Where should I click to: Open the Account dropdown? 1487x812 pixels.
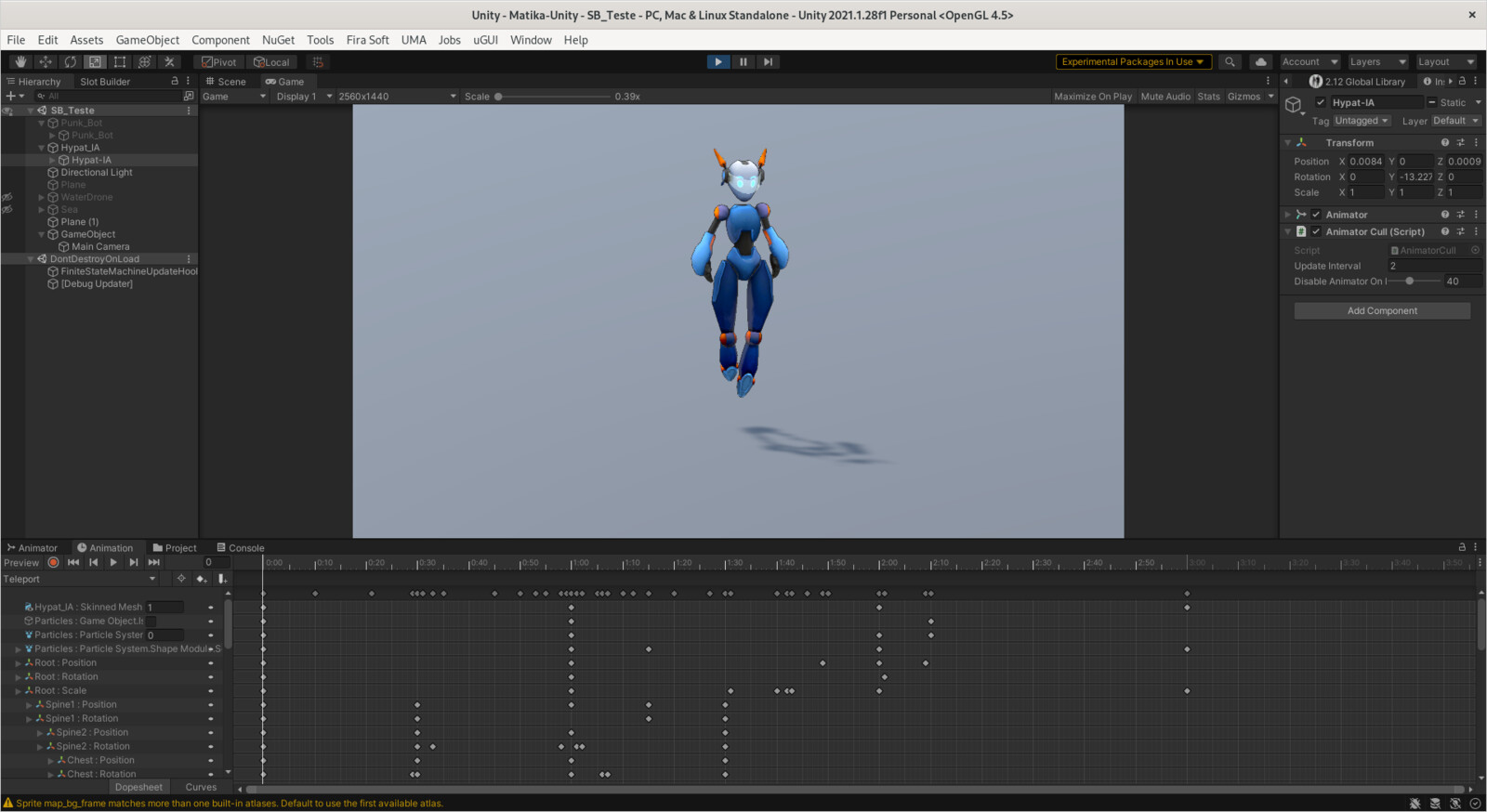[x=1309, y=62]
